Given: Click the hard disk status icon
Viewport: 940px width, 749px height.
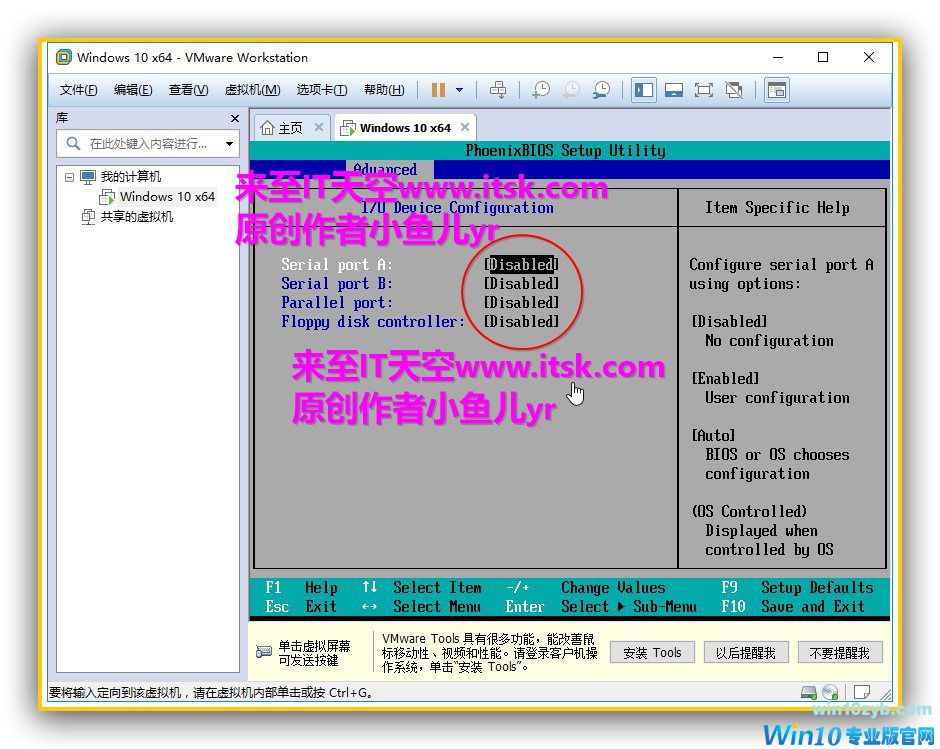Looking at the screenshot, I should pyautogui.click(x=809, y=692).
